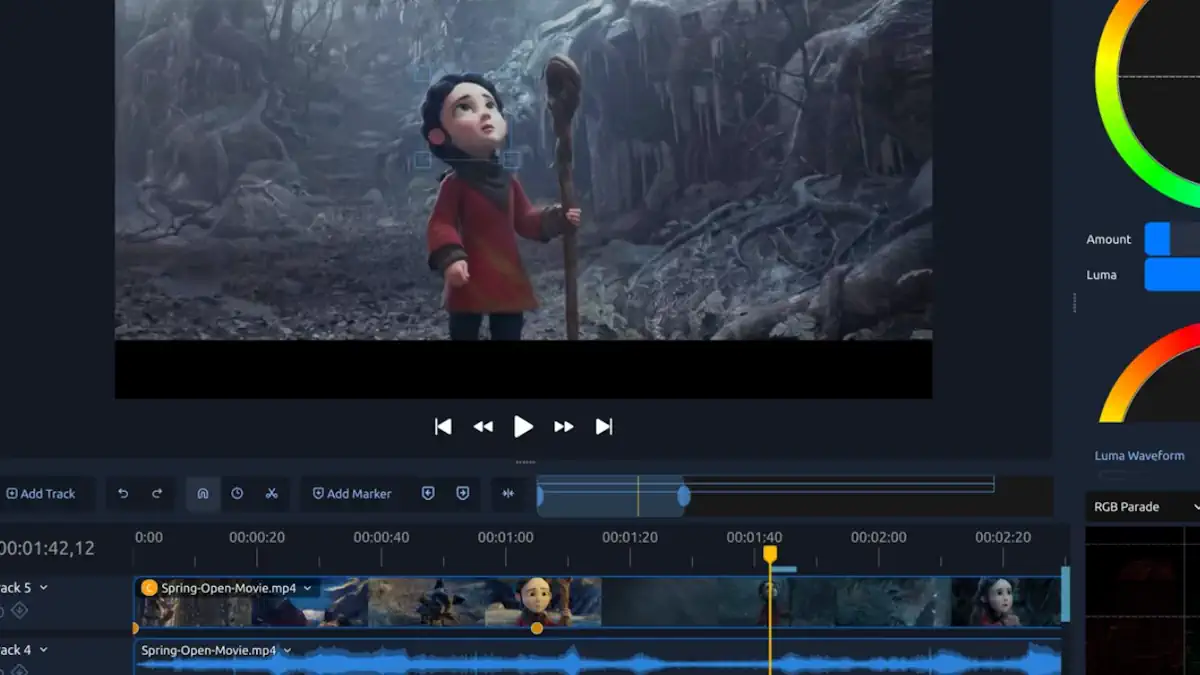Viewport: 1200px width, 675px height.
Task: Toggle timeline snapping magnet icon
Action: pos(203,494)
